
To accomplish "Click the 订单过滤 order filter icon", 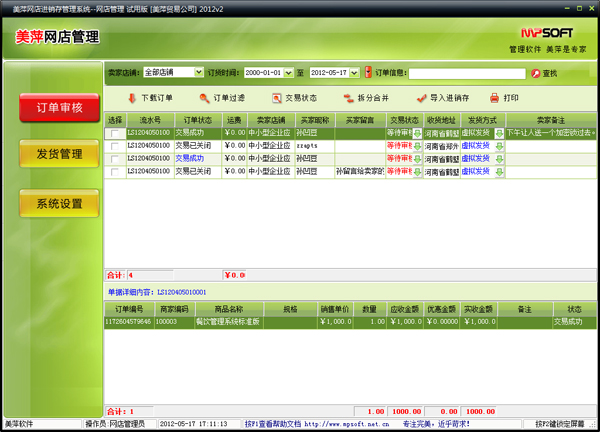I will [x=204, y=98].
